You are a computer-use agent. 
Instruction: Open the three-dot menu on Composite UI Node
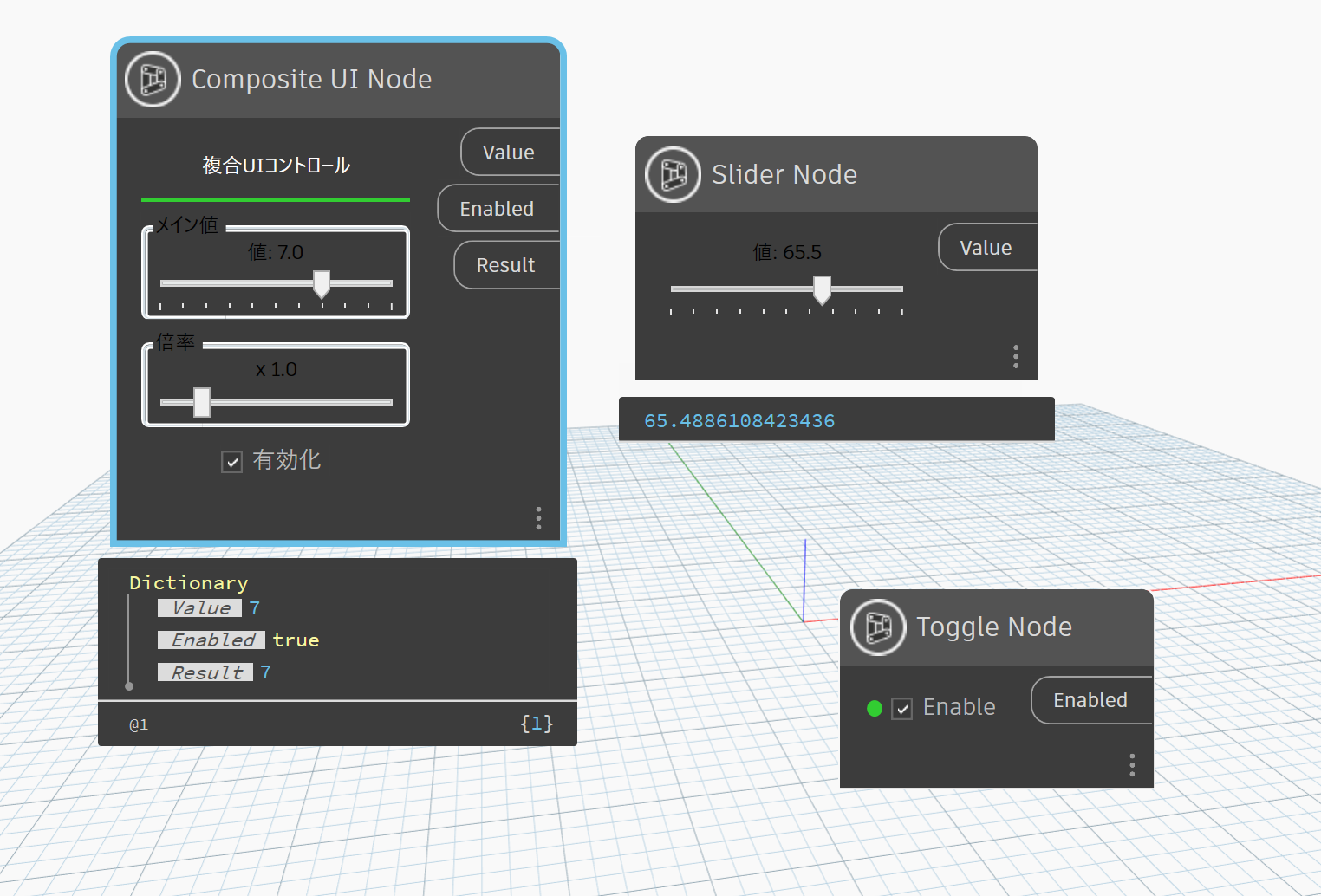click(538, 517)
